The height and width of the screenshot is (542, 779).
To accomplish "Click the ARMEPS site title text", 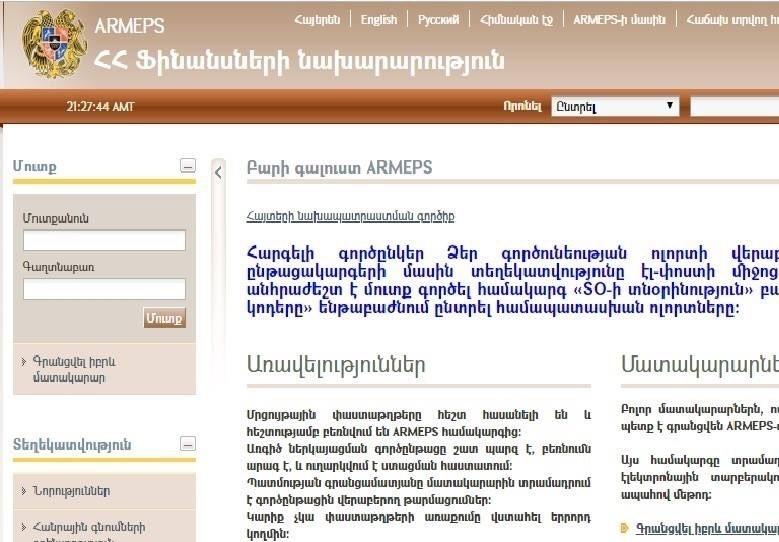I will [129, 26].
